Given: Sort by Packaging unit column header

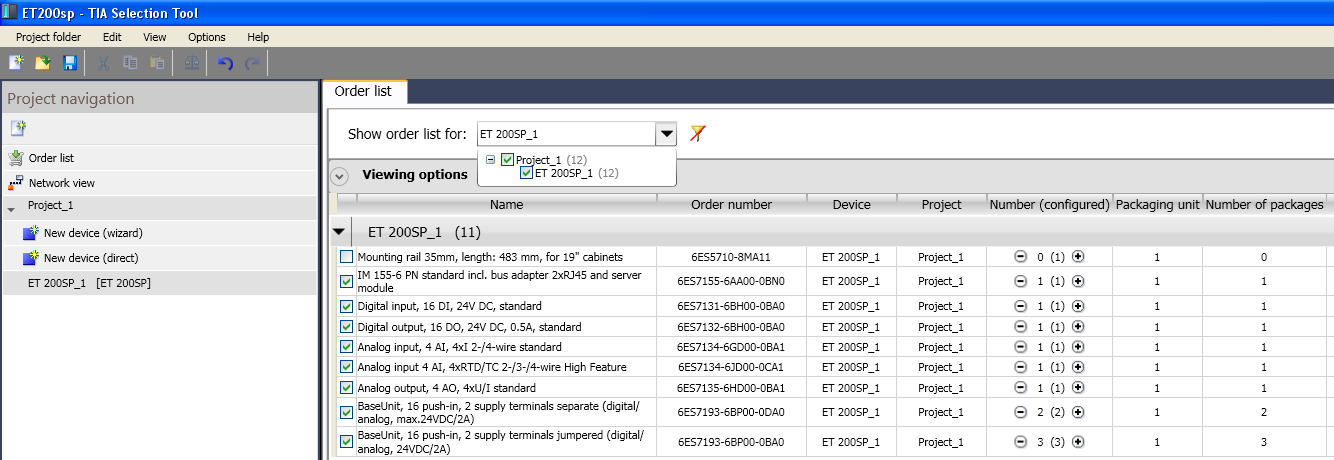Looking at the screenshot, I should click(x=1158, y=204).
